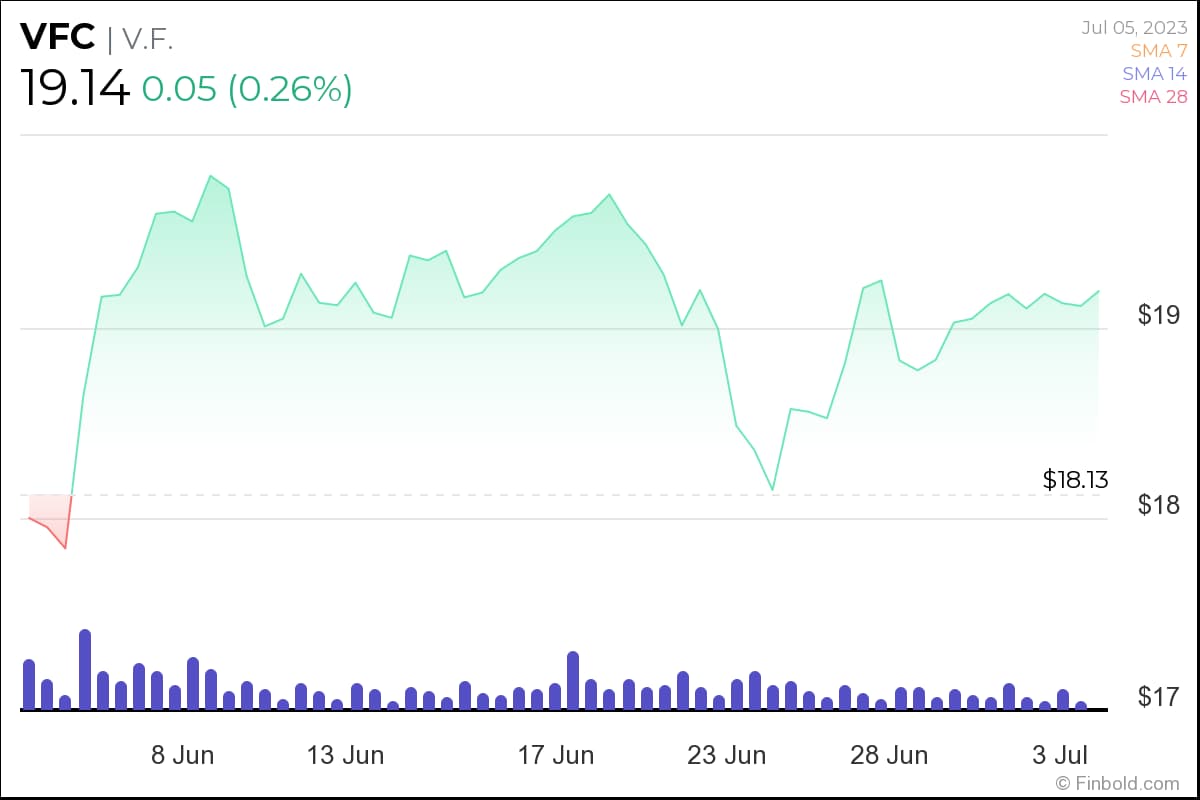Screen dimensions: 1200x800
Task: Click the SMA 28 legend label
Action: [1154, 97]
